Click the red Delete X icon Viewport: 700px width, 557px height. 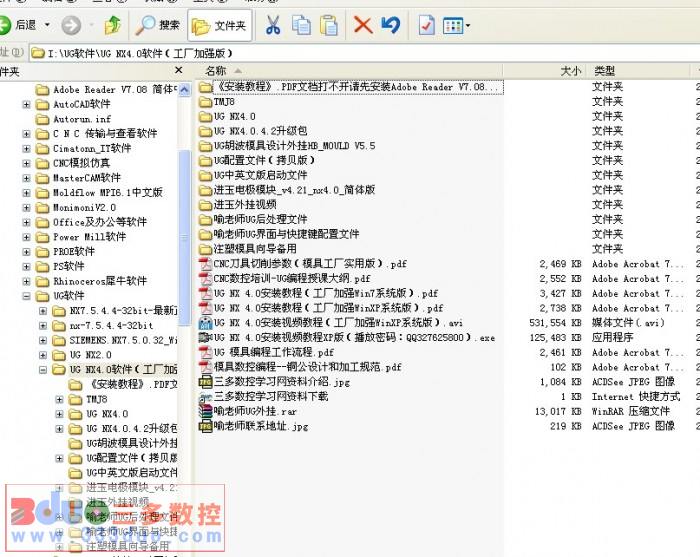click(363, 25)
